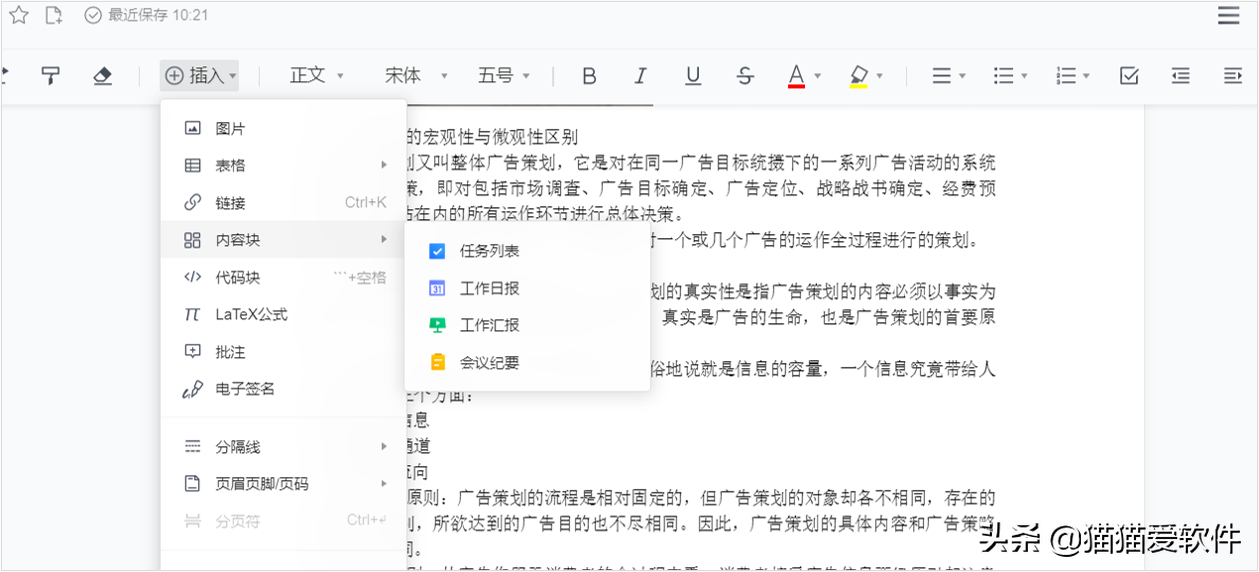Viewport: 1259px width, 572px height.
Task: Open the hamburger menu
Action: tap(1228, 15)
